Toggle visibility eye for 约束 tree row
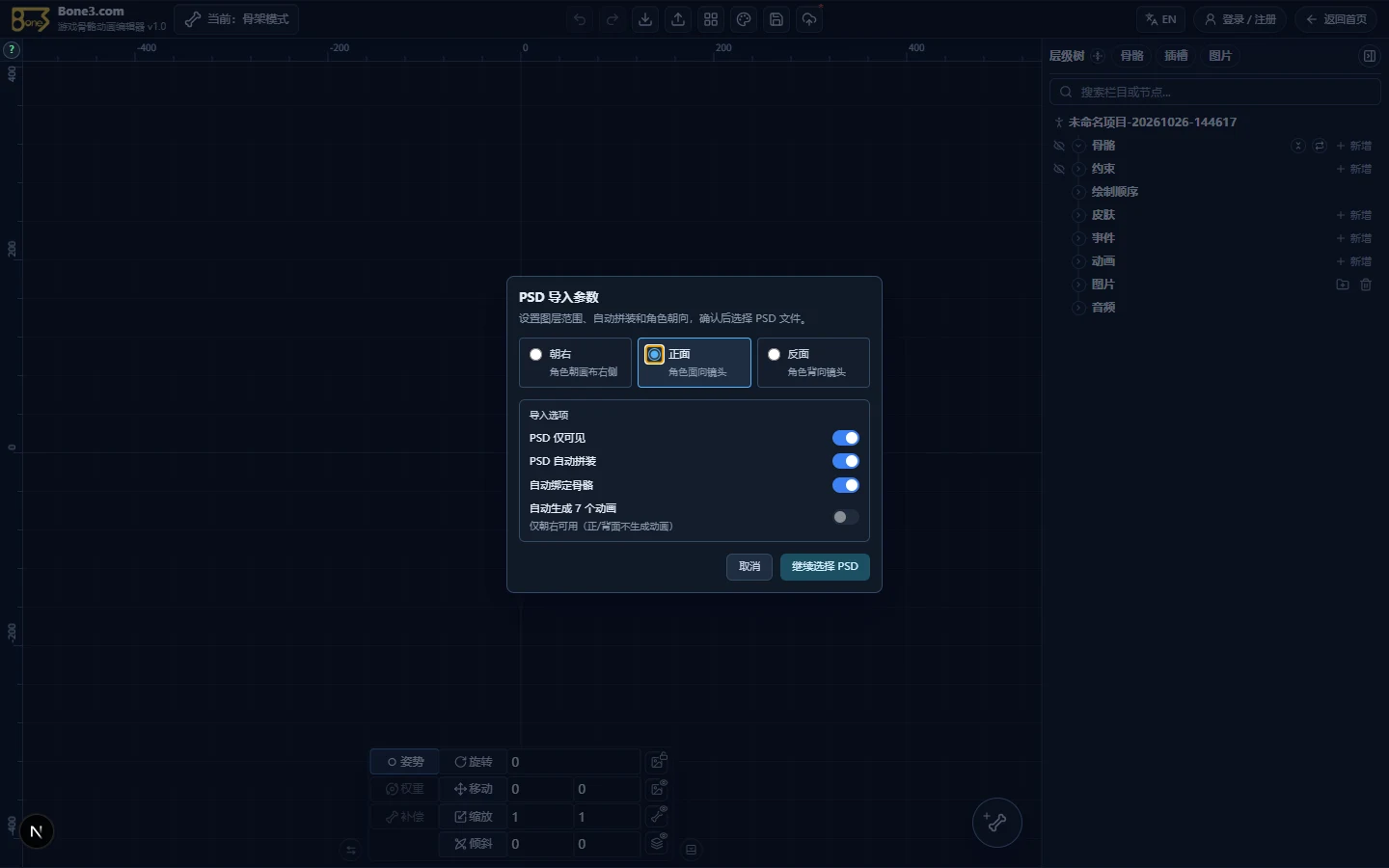1389x868 pixels. (1059, 169)
